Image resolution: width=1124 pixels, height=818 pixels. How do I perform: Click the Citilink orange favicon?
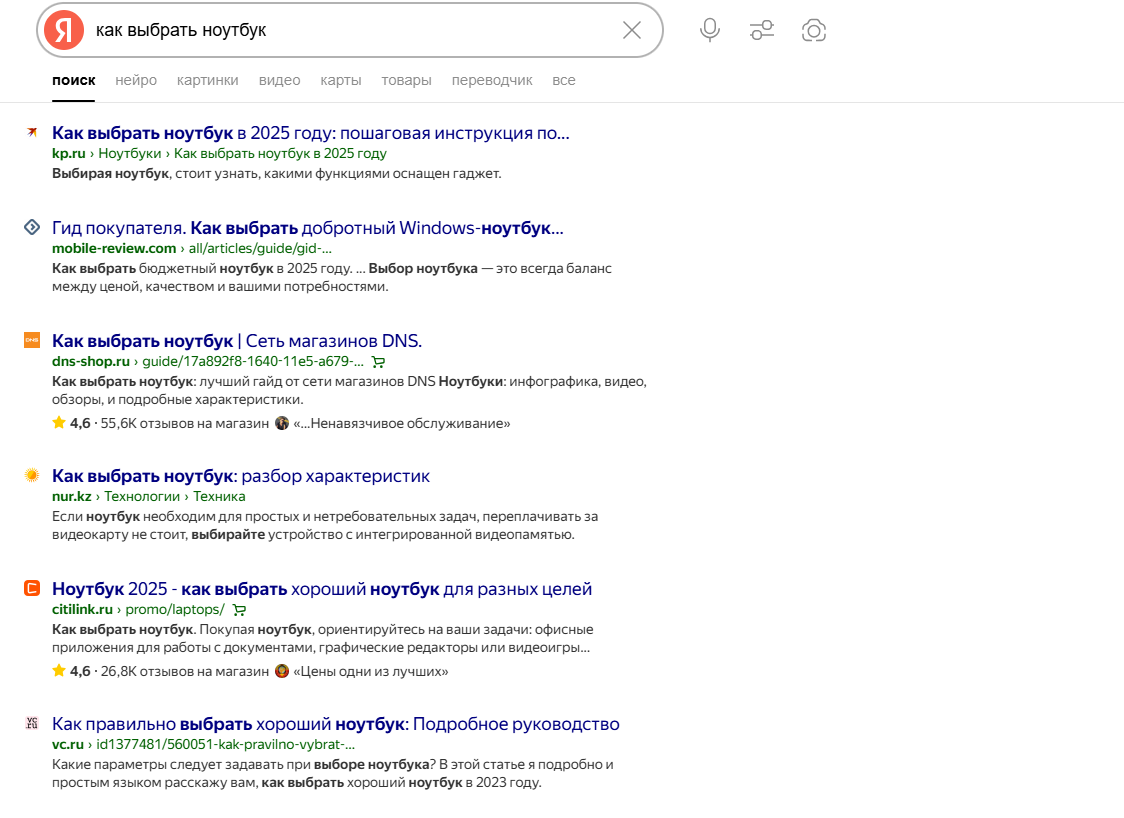click(x=32, y=588)
